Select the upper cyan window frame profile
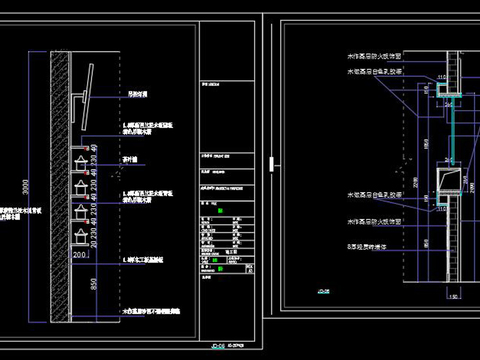Viewport: 480px width, 360px height. point(449,90)
